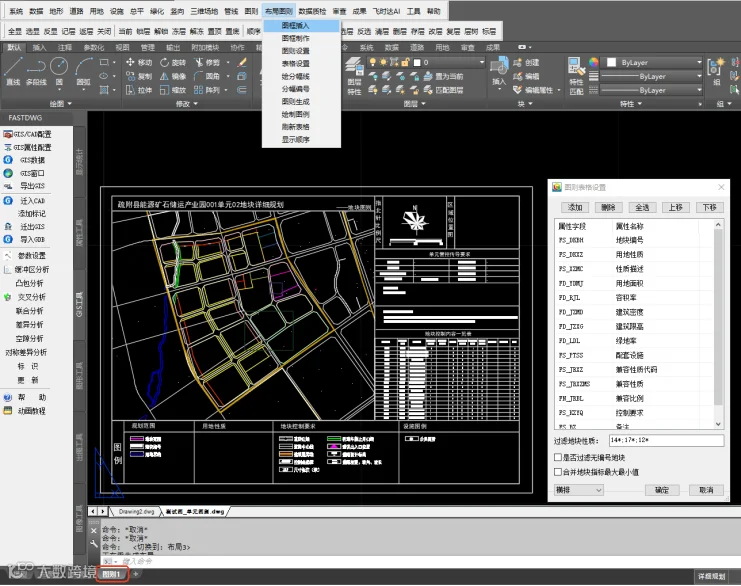Choose 图则设置 from the open menu
Image resolution: width=741 pixels, height=586 pixels.
click(x=296, y=51)
